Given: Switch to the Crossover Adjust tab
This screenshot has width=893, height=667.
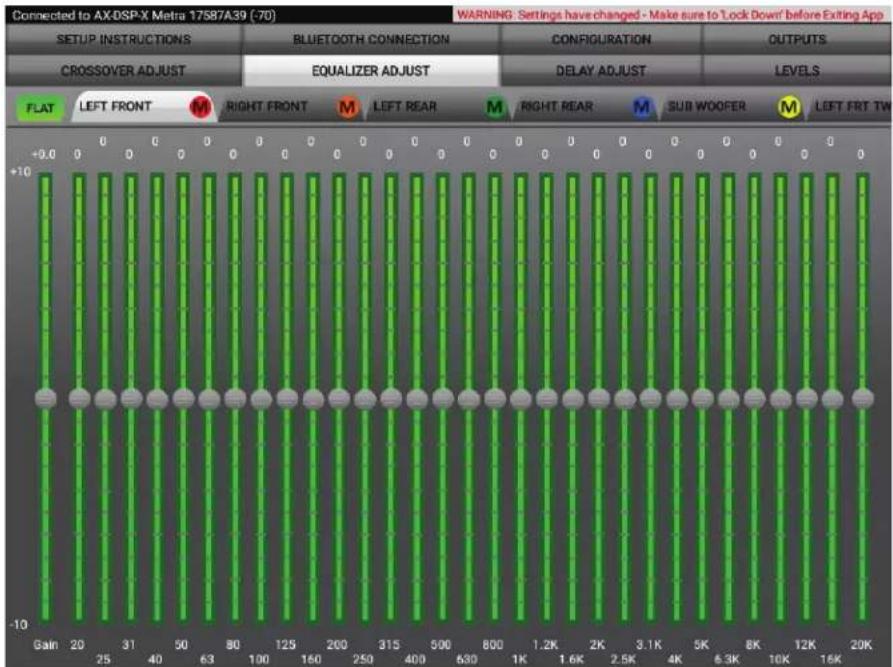Looking at the screenshot, I should [124, 71].
